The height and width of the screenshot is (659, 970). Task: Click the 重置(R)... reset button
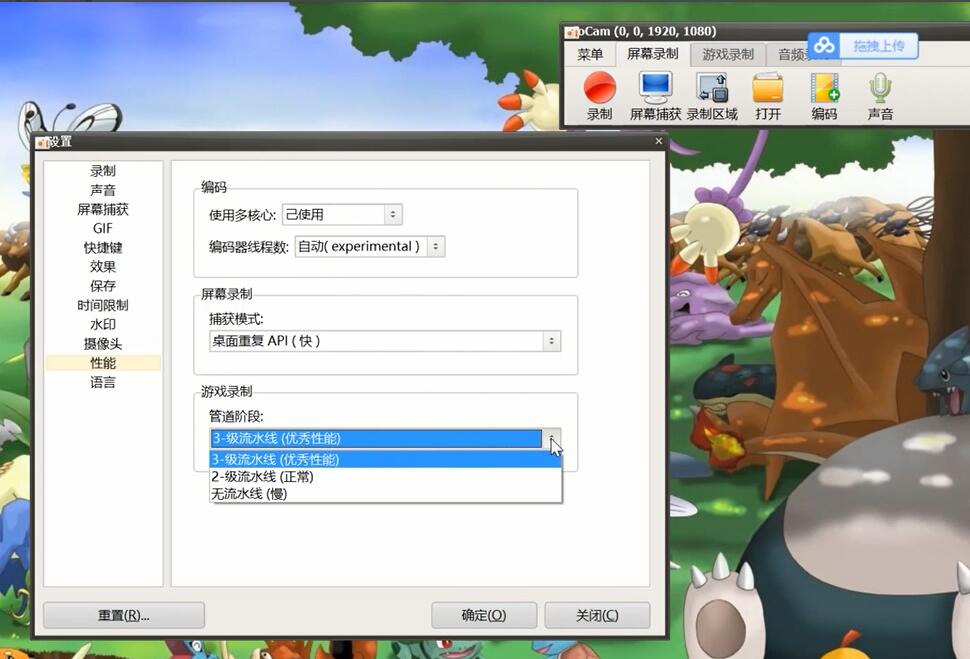pyautogui.click(x=124, y=615)
